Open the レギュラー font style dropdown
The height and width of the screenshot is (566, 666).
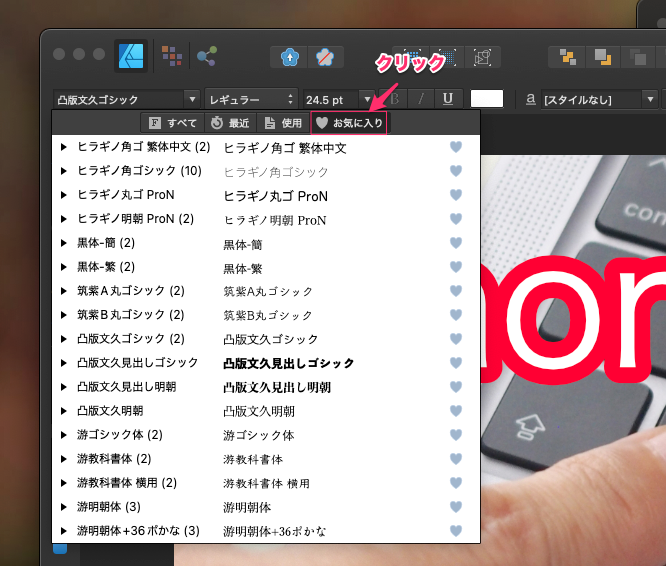250,99
